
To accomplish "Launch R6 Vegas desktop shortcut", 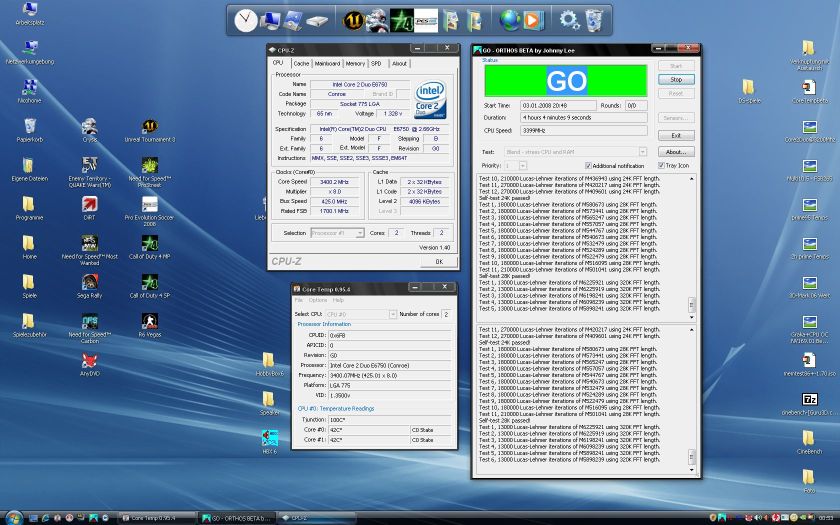I will coord(149,326).
